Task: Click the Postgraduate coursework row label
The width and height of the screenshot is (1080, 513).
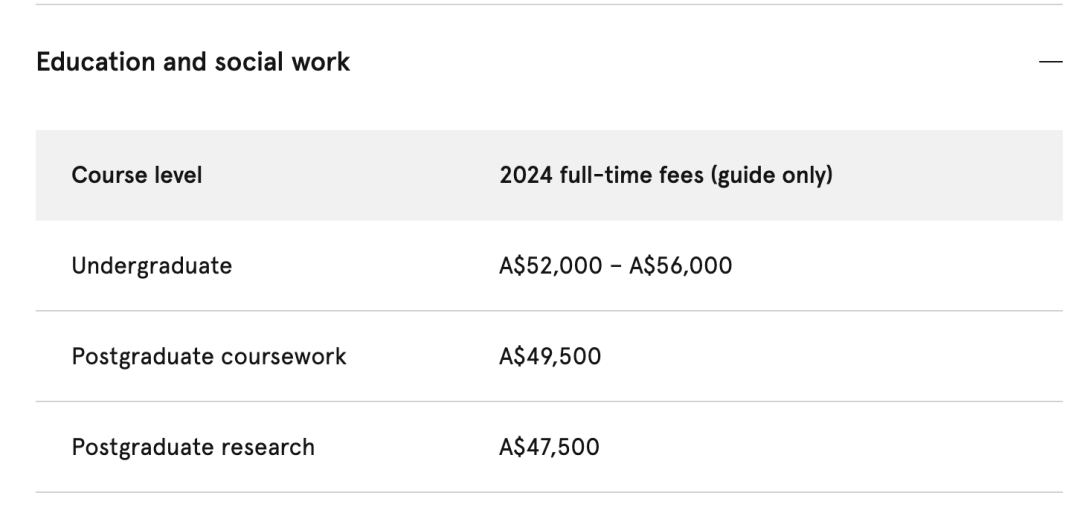Action: (209, 357)
